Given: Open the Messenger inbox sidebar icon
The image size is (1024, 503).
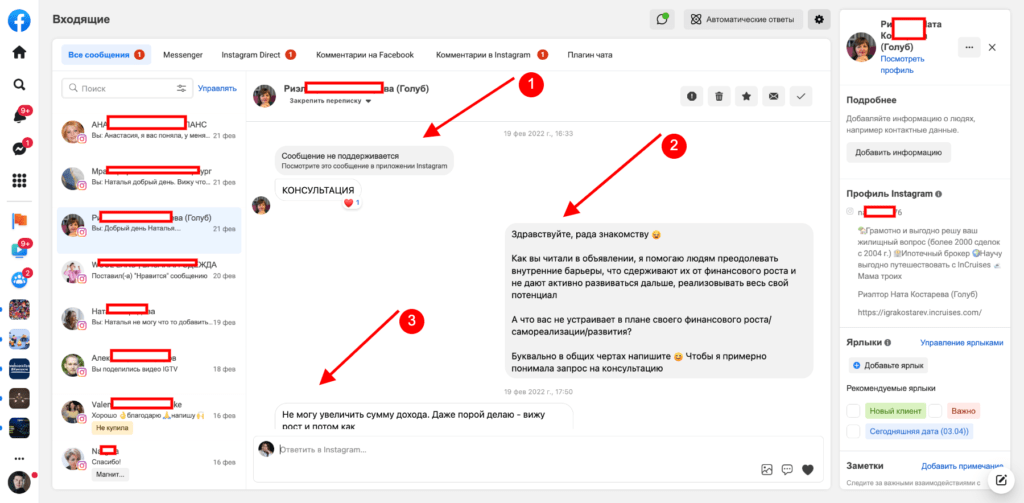Looking at the screenshot, I should tap(19, 148).
